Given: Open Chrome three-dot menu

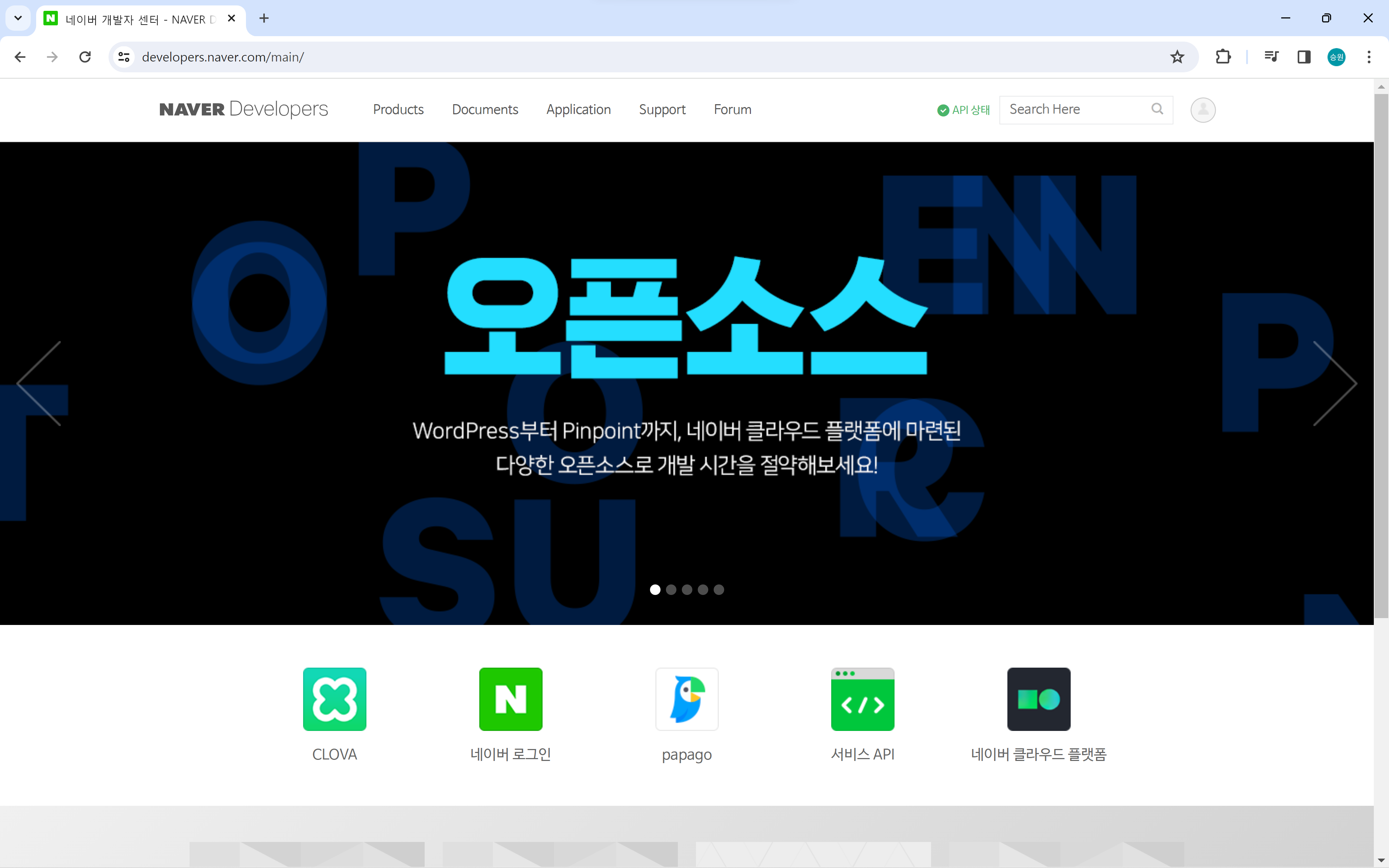Looking at the screenshot, I should (1369, 57).
